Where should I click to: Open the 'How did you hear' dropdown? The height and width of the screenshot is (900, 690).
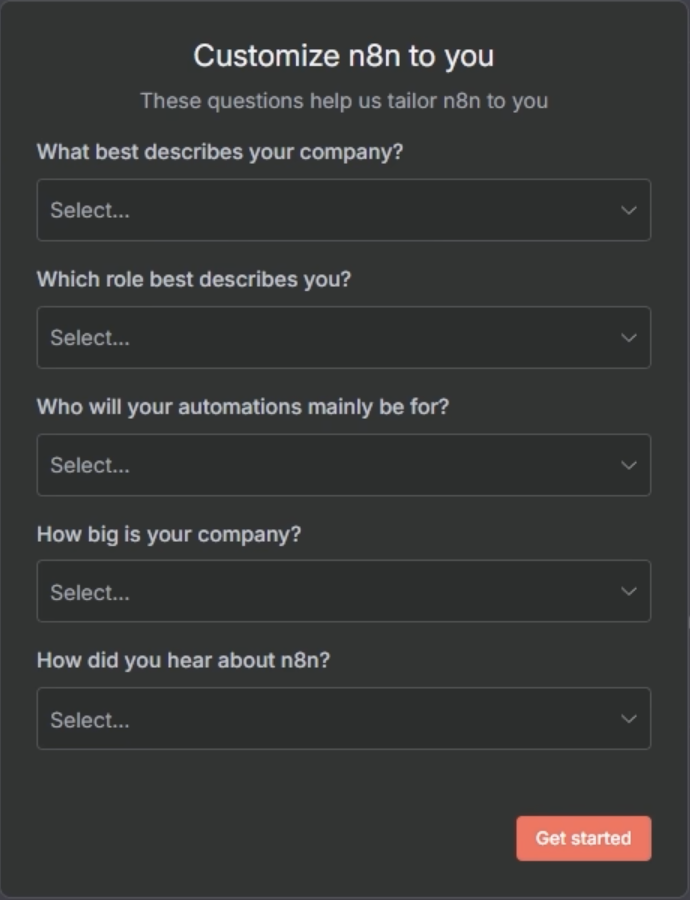point(343,719)
